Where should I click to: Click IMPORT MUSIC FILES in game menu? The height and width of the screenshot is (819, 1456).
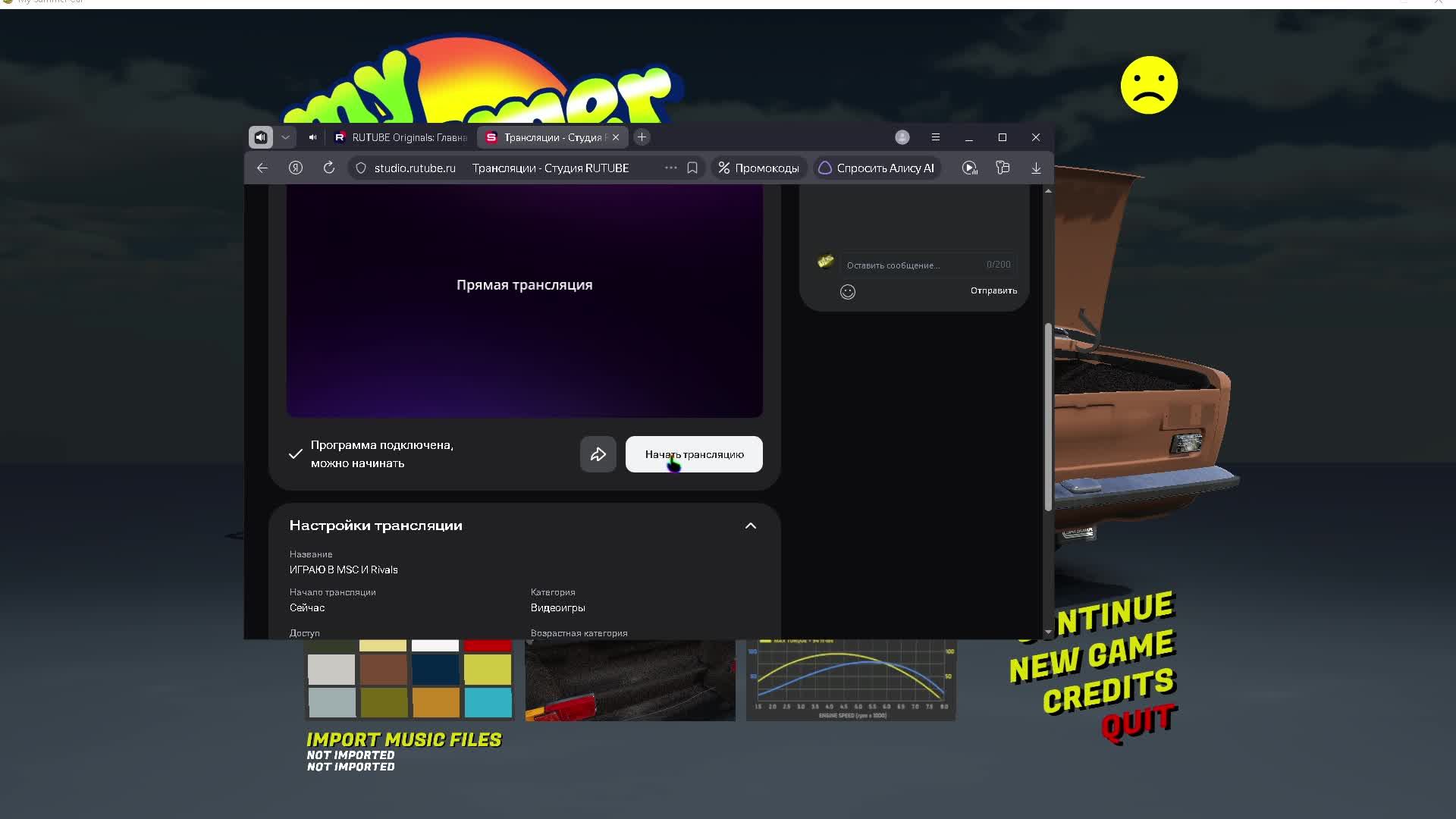(x=403, y=739)
